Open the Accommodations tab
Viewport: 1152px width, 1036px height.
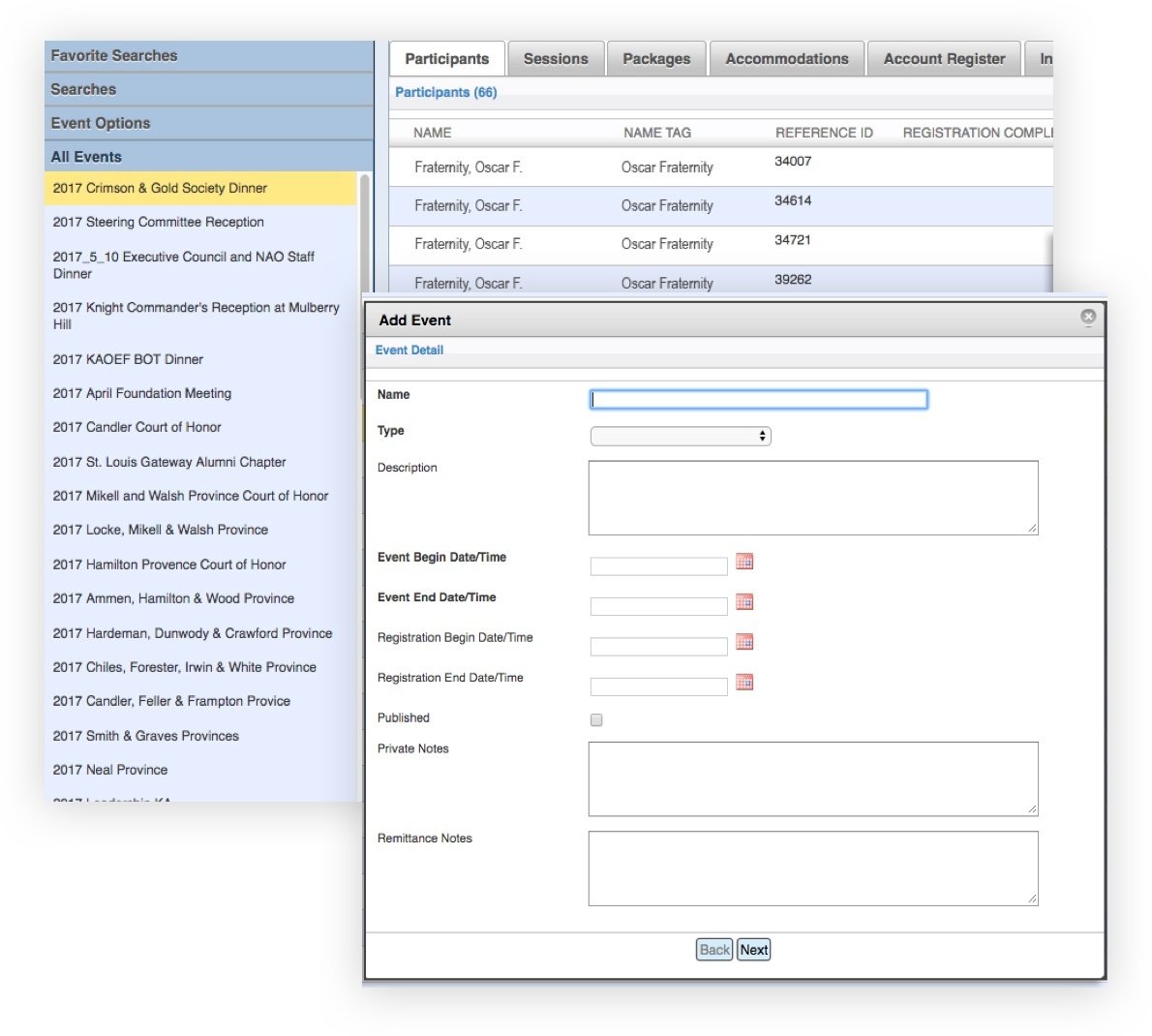[786, 58]
